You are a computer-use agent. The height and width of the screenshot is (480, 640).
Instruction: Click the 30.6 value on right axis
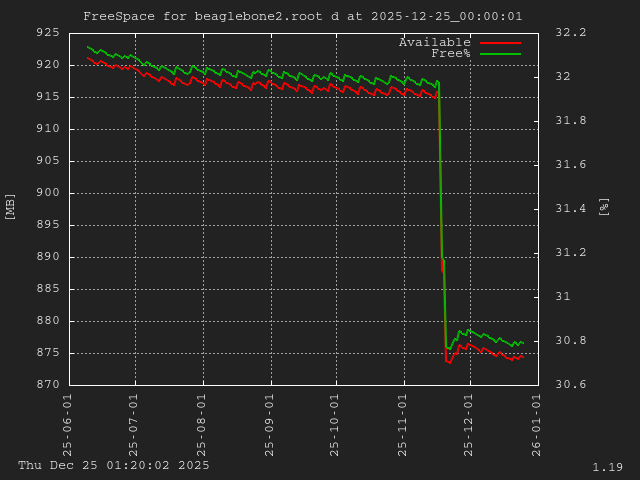570,385
